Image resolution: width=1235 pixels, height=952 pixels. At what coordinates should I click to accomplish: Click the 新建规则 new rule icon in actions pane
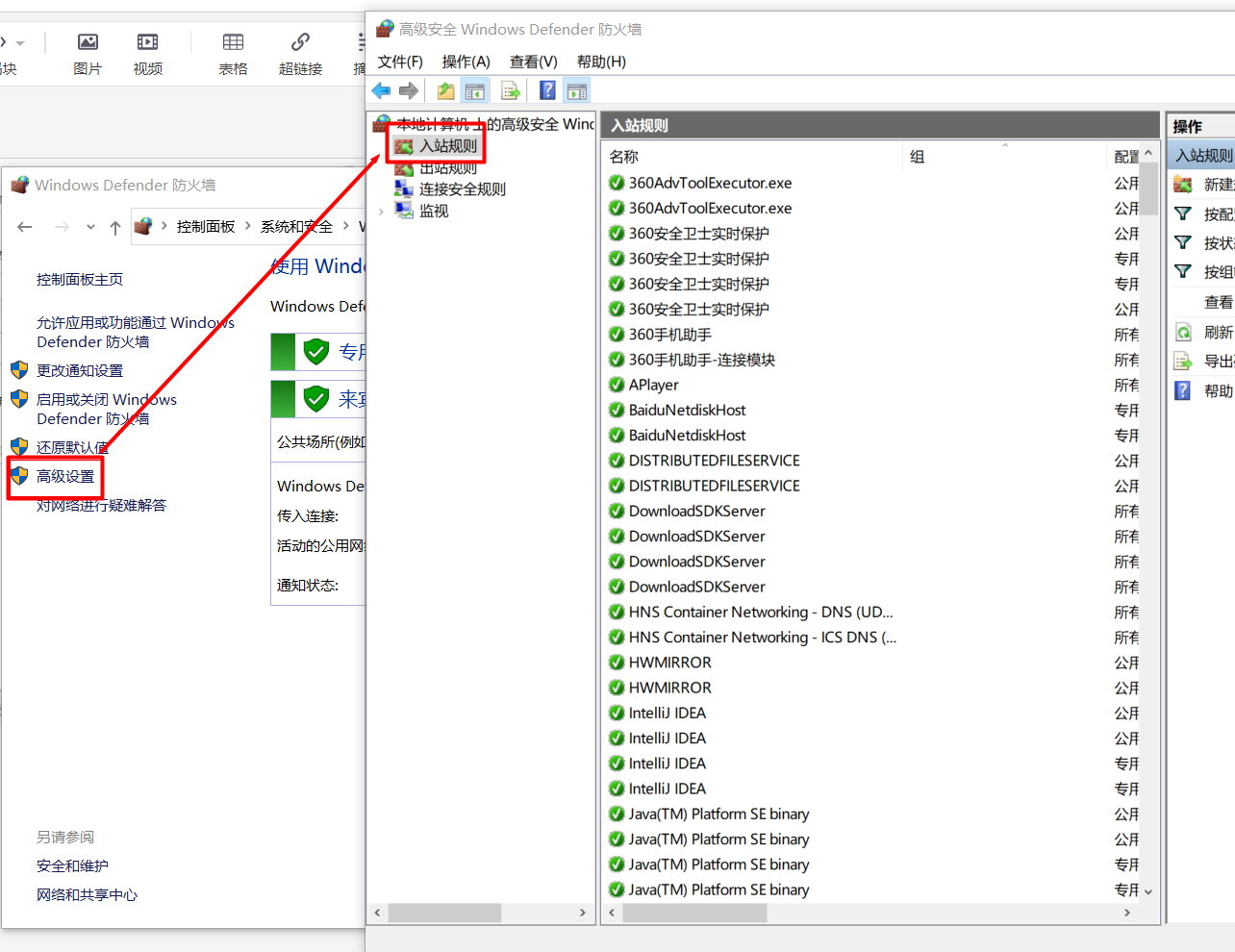pos(1183,185)
